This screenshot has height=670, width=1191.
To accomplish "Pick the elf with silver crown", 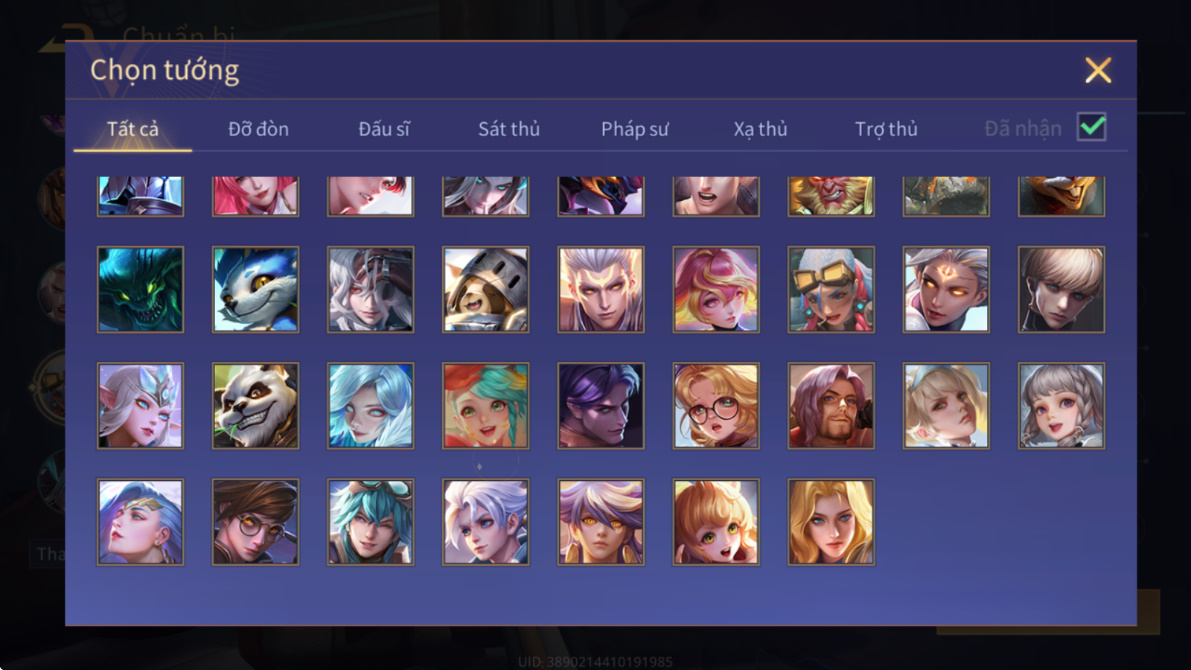I will pos(141,406).
